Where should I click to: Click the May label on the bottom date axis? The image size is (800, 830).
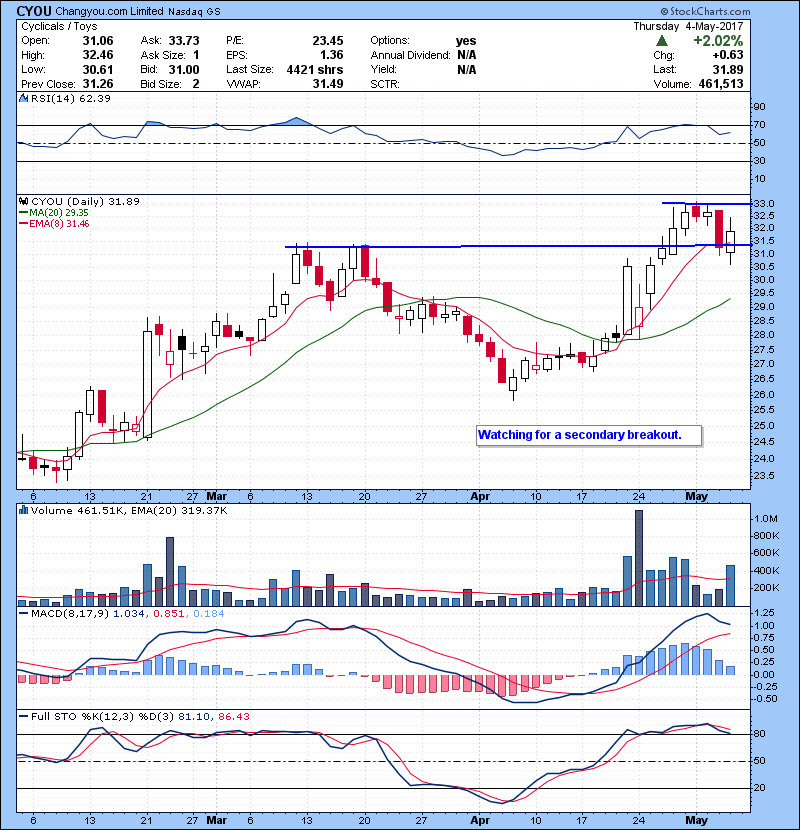[696, 820]
